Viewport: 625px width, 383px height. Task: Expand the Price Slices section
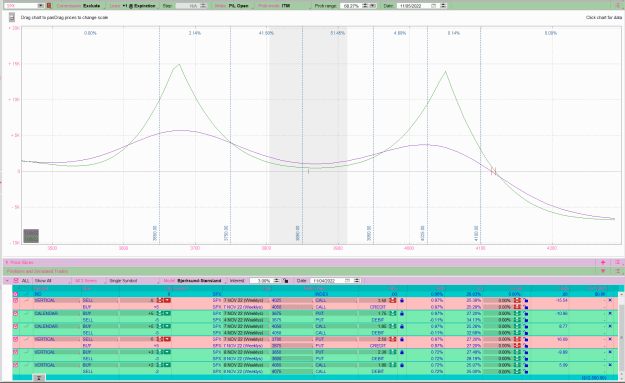click(x=7, y=262)
